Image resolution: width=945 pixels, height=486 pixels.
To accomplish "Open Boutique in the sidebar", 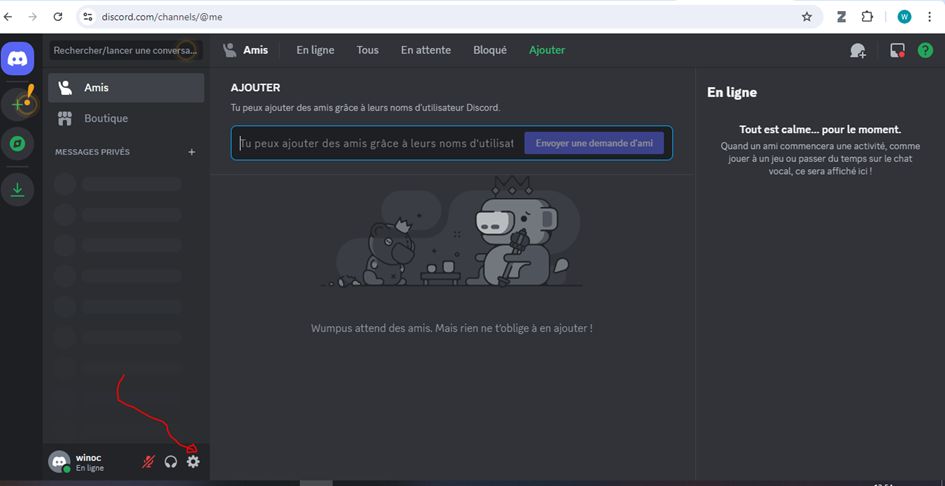I will coord(106,118).
